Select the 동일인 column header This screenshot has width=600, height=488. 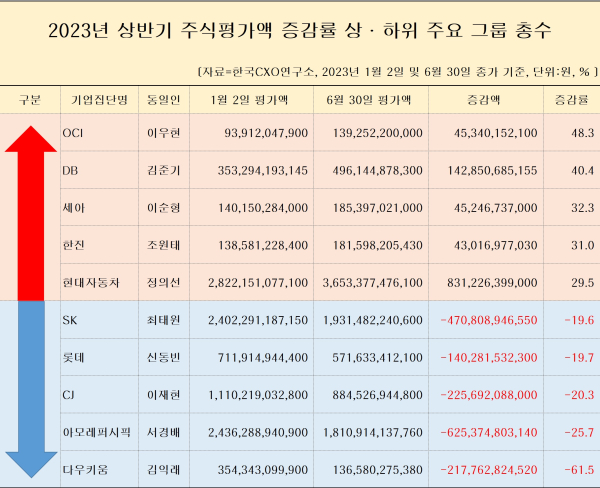pos(163,100)
